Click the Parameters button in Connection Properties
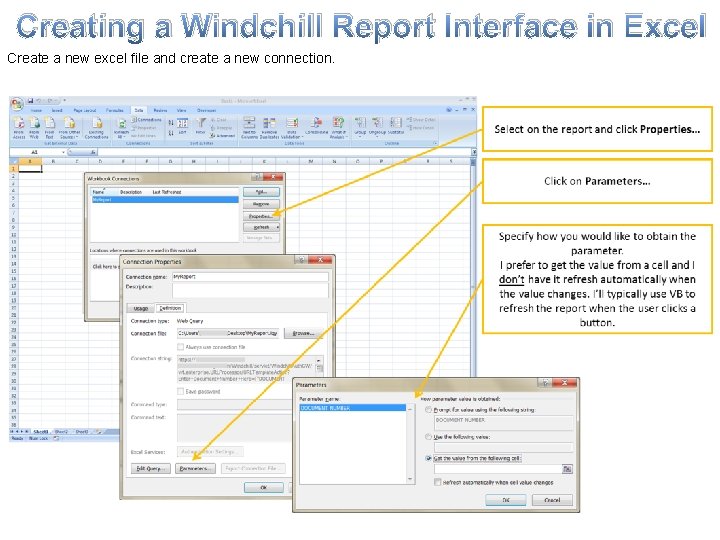This screenshot has width=720, height=540. pos(195,468)
